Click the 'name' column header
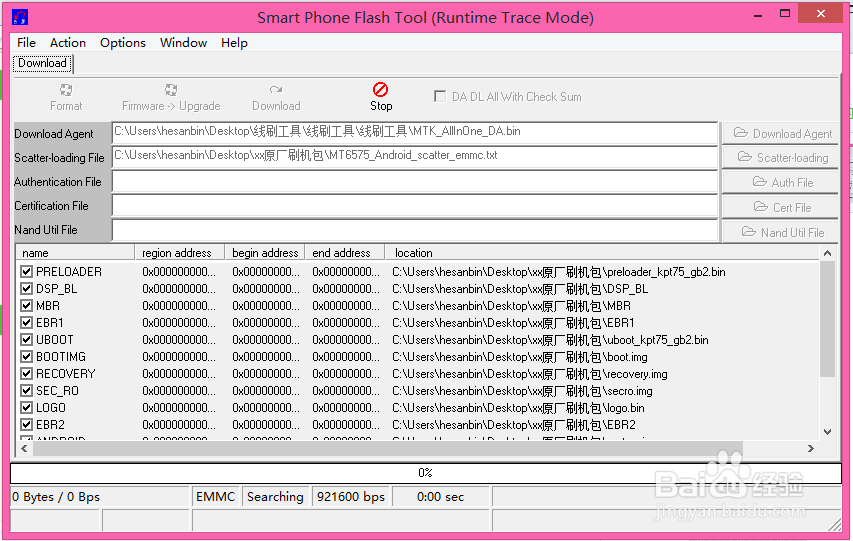 [76, 253]
